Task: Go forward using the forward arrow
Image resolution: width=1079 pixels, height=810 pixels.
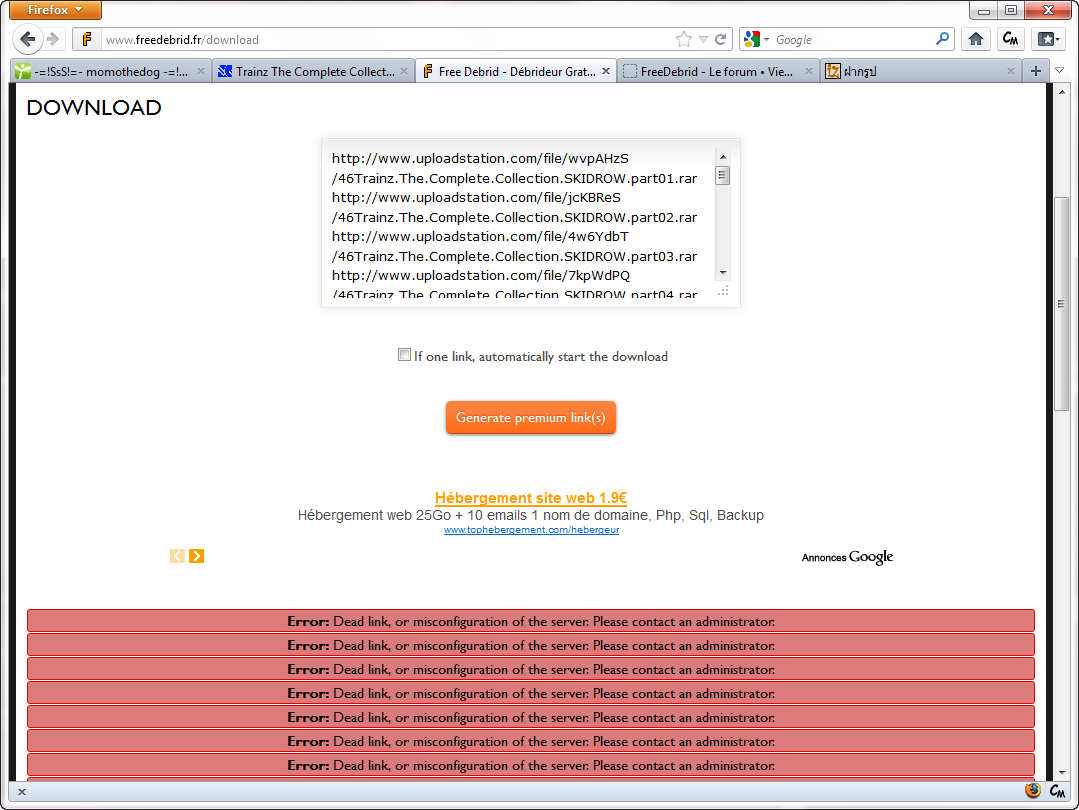Action: 53,39
